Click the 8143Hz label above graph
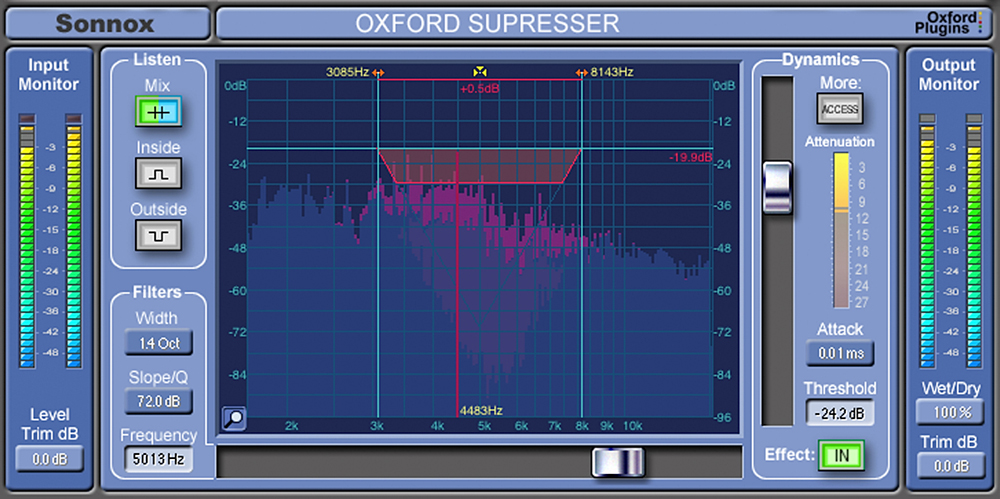 click(612, 73)
